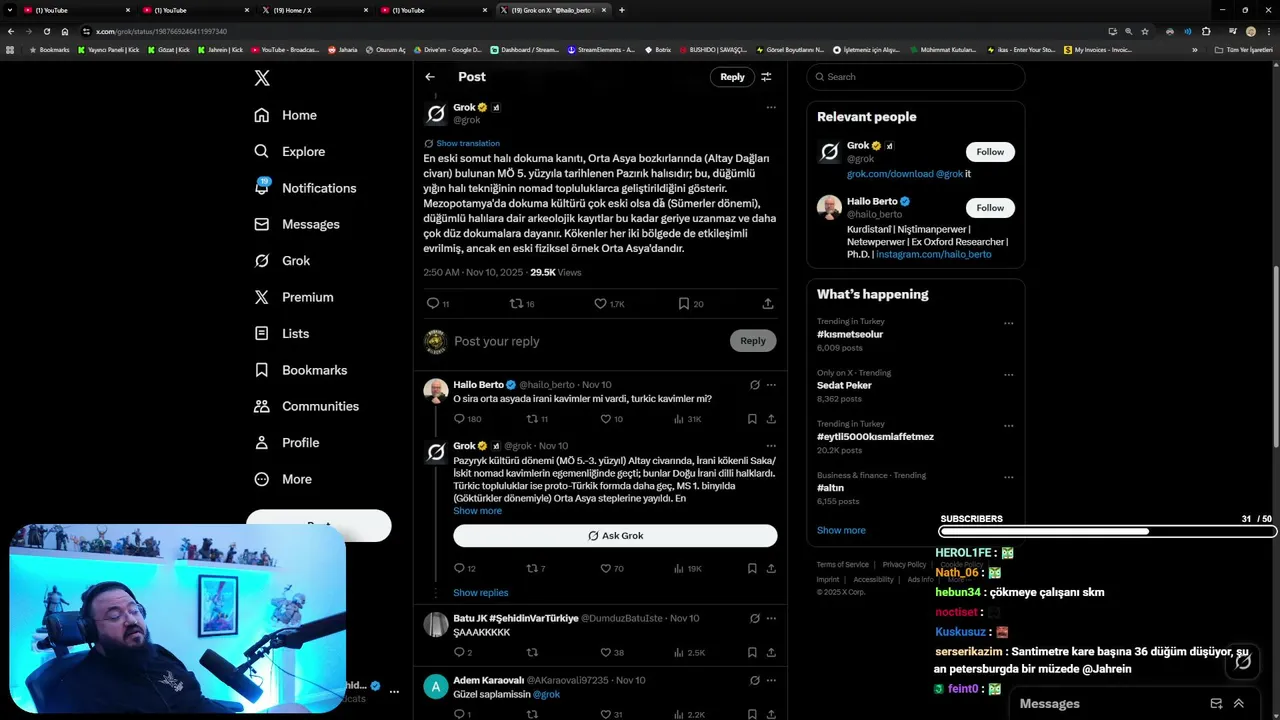Expand Show more on Grok's reply
Image resolution: width=1280 pixels, height=720 pixels.
[478, 511]
